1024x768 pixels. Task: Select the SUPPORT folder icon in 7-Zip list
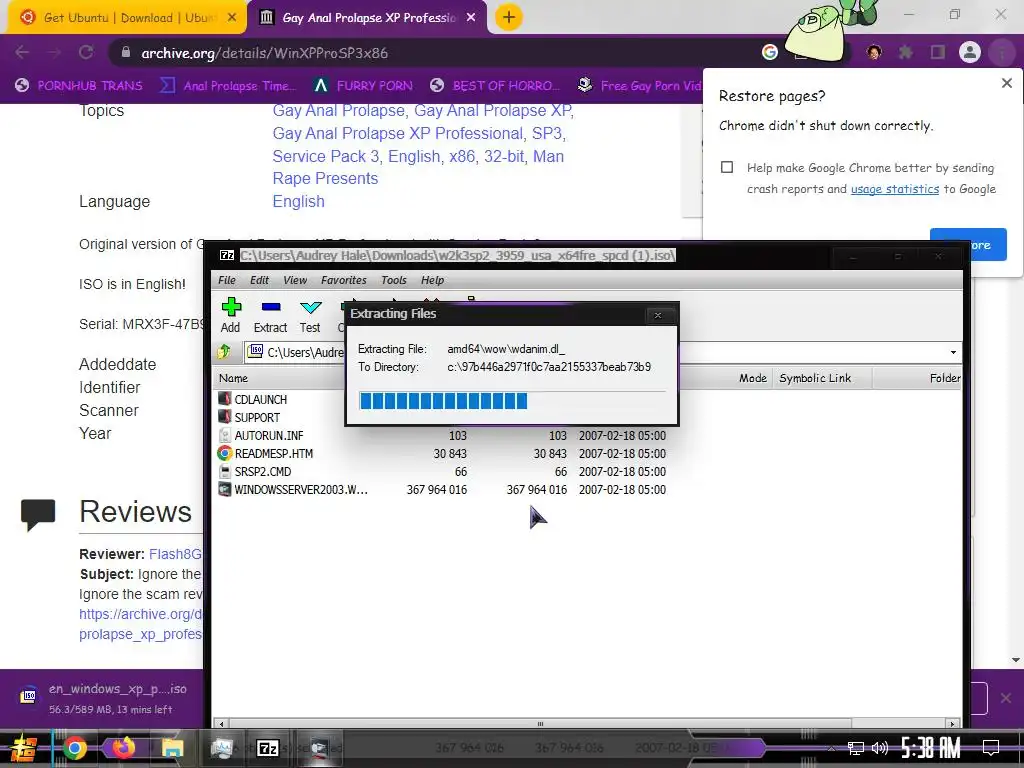tap(225, 417)
